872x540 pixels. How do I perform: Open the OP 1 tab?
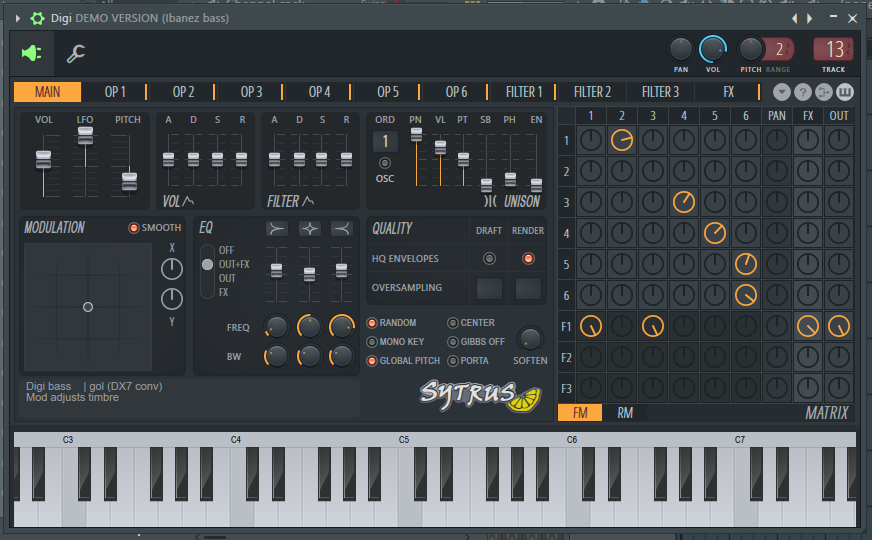click(x=115, y=92)
